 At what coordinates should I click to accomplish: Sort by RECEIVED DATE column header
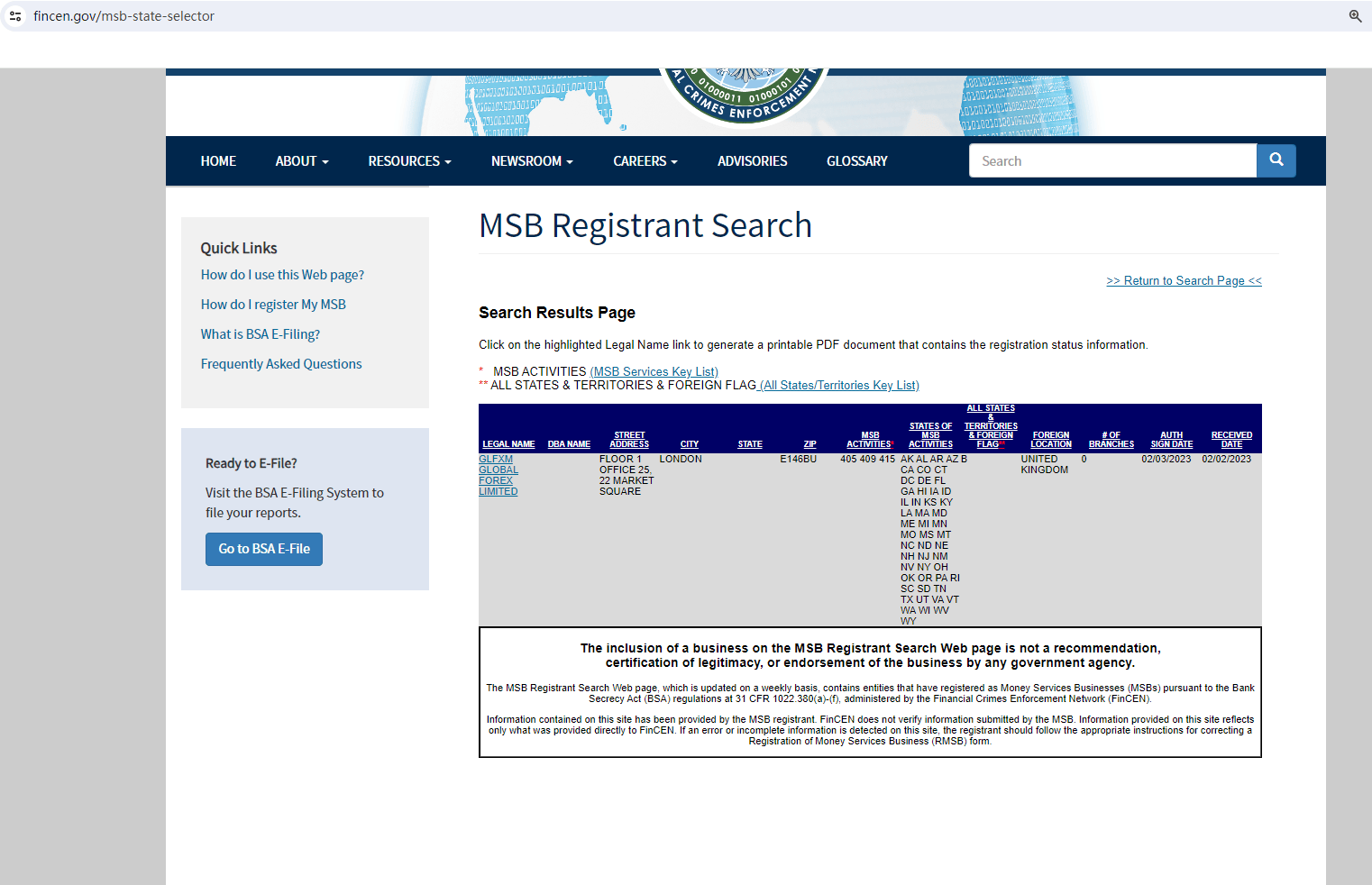pyautogui.click(x=1231, y=440)
